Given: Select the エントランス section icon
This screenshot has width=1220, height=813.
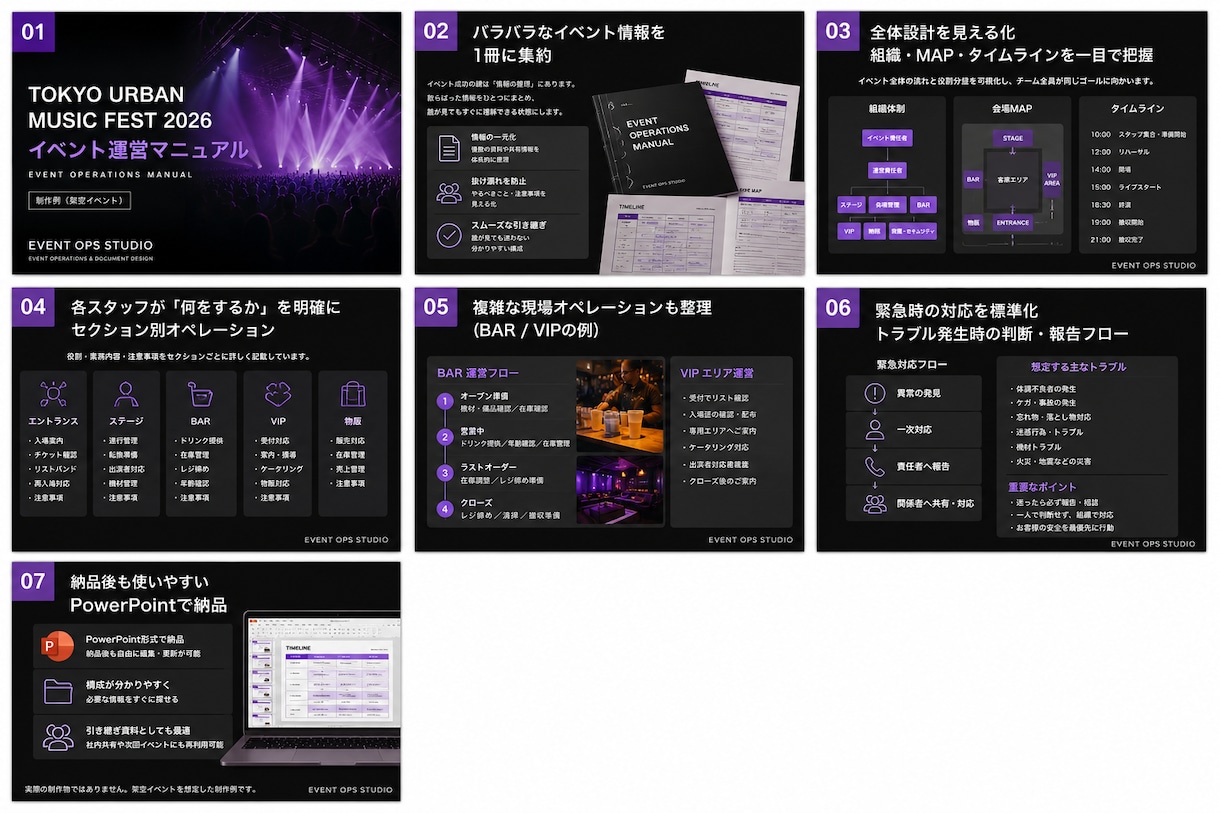Looking at the screenshot, I should (53, 393).
